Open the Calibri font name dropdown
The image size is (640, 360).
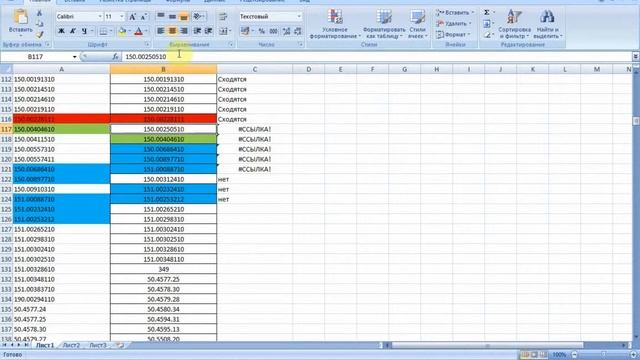[100, 17]
